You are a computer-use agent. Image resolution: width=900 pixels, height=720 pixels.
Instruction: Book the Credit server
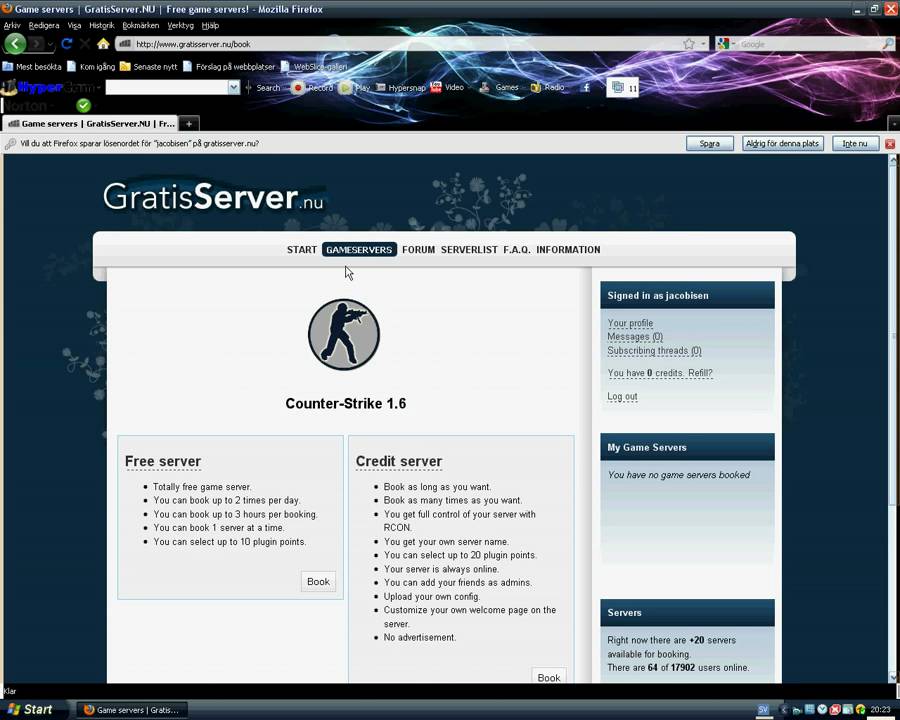coord(549,678)
